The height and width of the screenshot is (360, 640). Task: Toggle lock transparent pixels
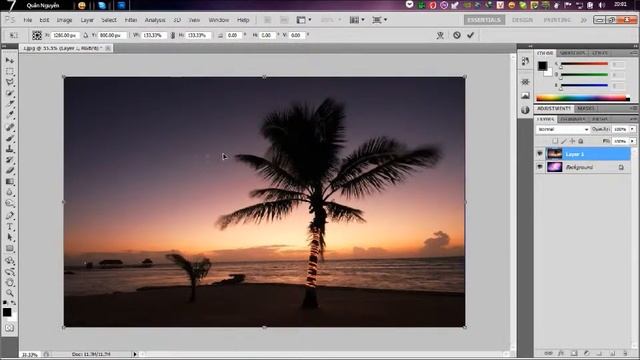[555, 141]
